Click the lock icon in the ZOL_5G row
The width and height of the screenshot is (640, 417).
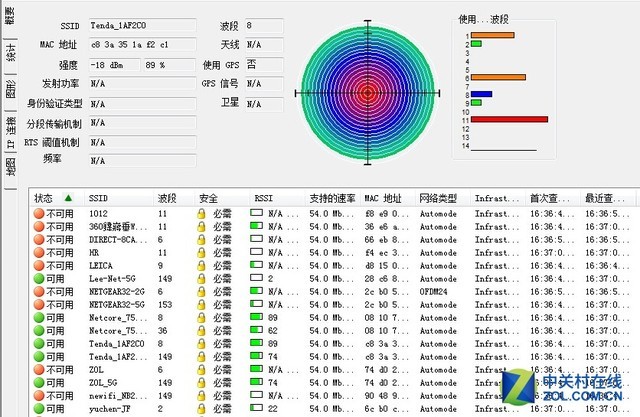201,383
